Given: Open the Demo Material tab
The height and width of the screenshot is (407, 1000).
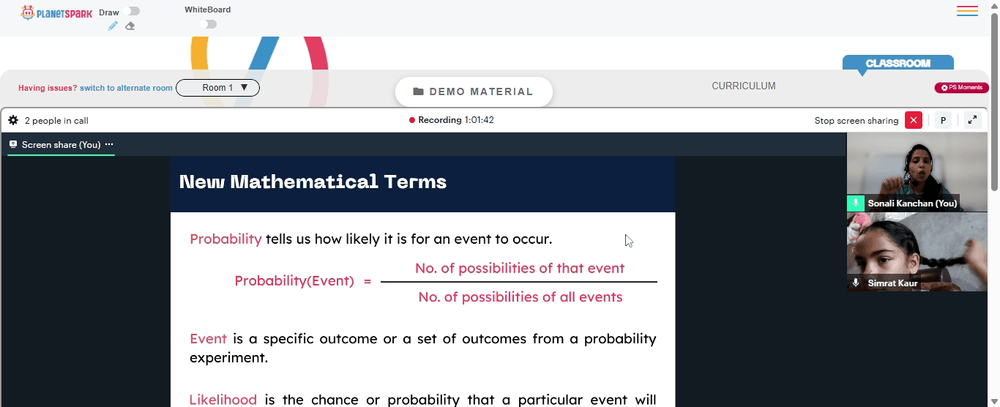Looking at the screenshot, I should 474,92.
